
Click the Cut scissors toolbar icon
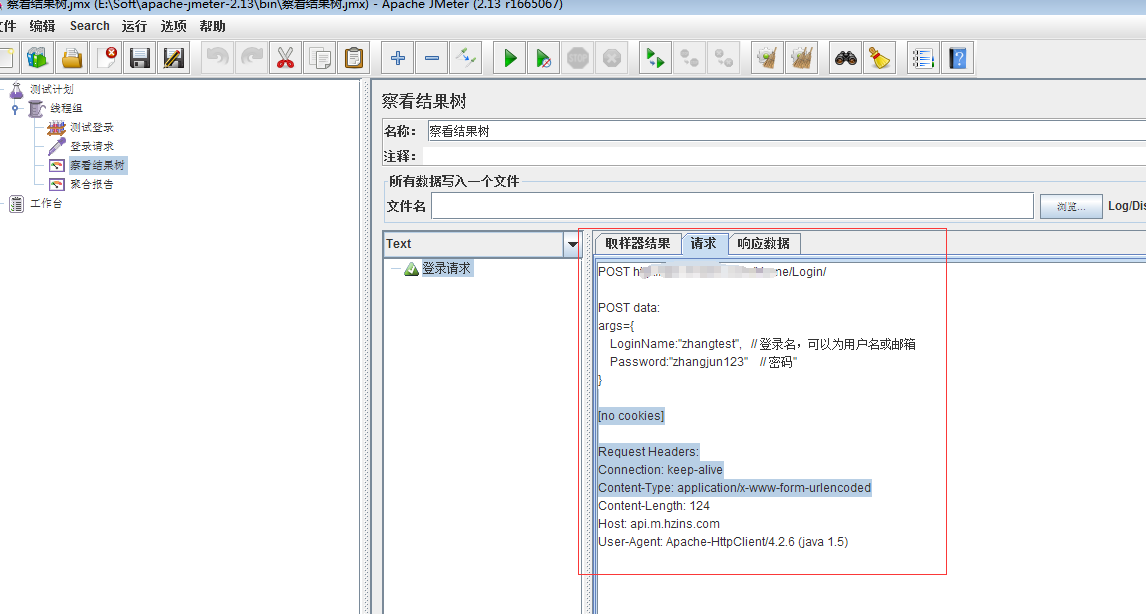pos(286,58)
